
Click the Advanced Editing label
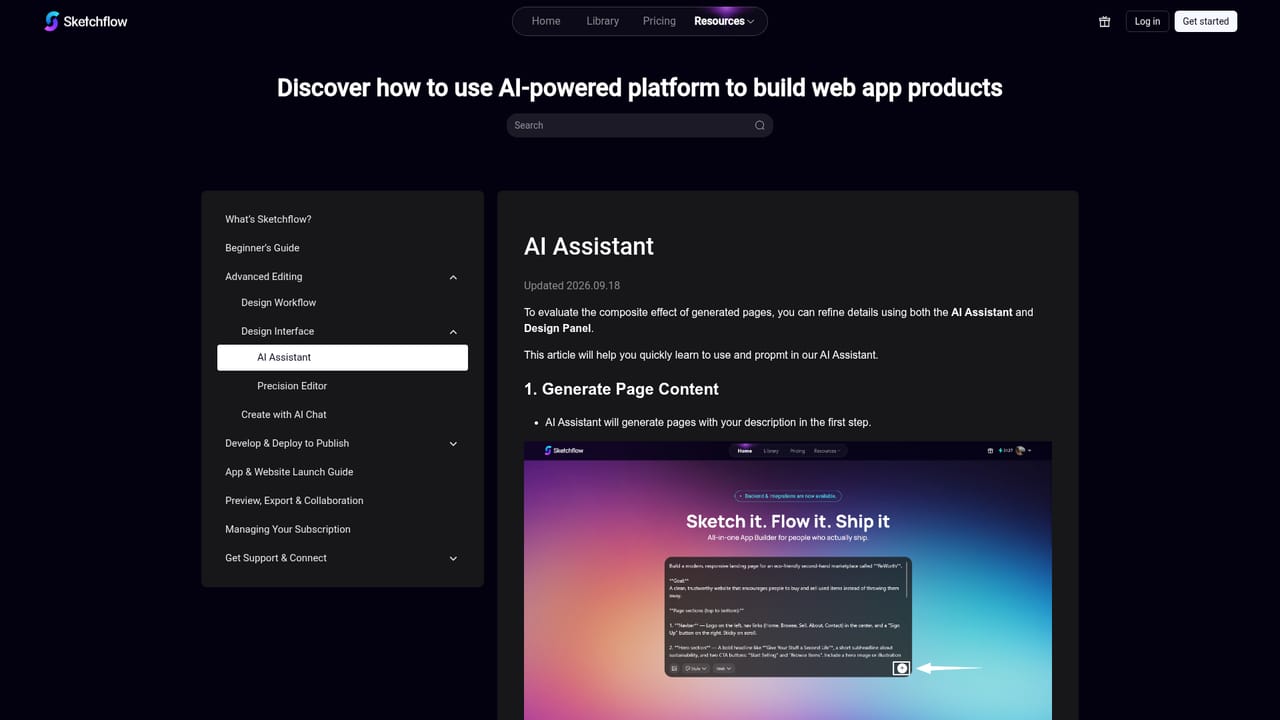[x=263, y=277]
